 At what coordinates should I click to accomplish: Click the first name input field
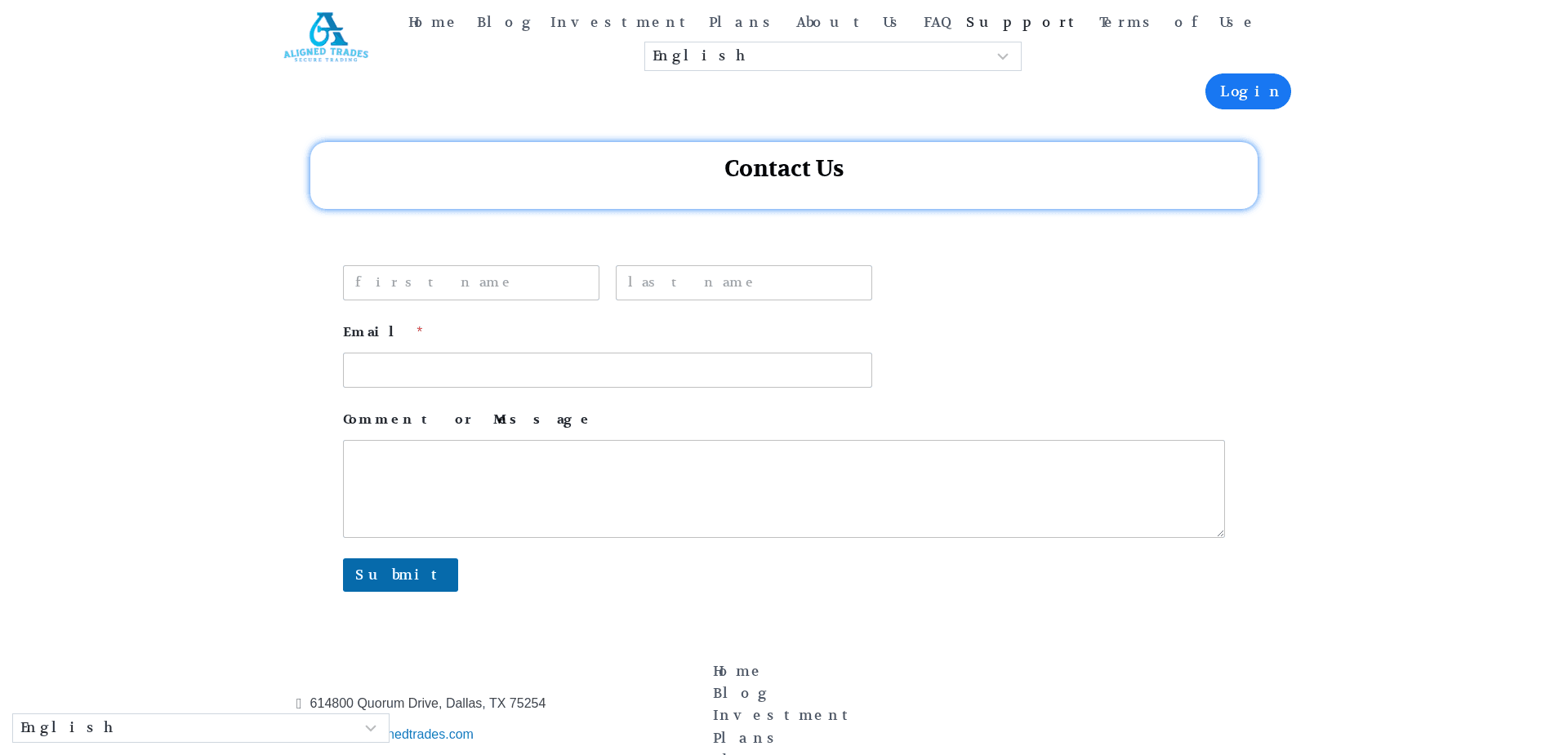[470, 282]
